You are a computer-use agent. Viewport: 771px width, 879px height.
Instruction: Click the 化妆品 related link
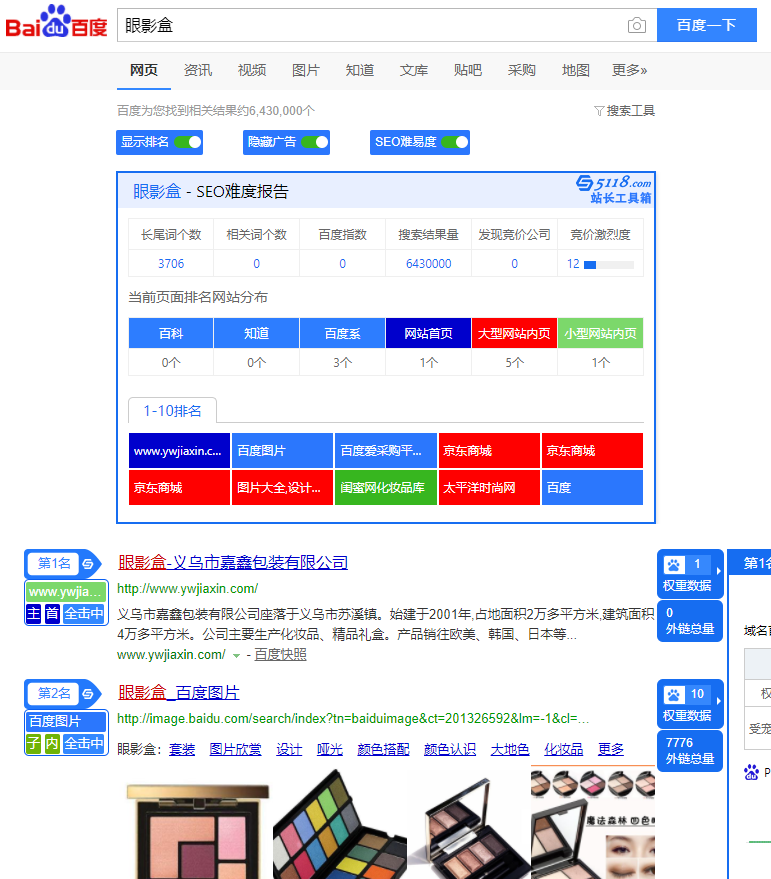(564, 750)
